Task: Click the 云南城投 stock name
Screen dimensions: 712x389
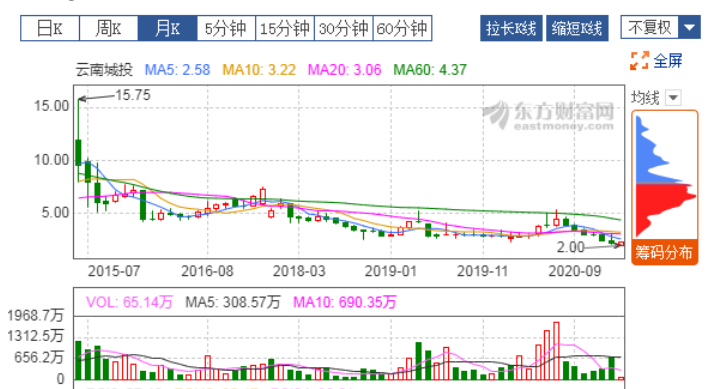Action: 104,70
